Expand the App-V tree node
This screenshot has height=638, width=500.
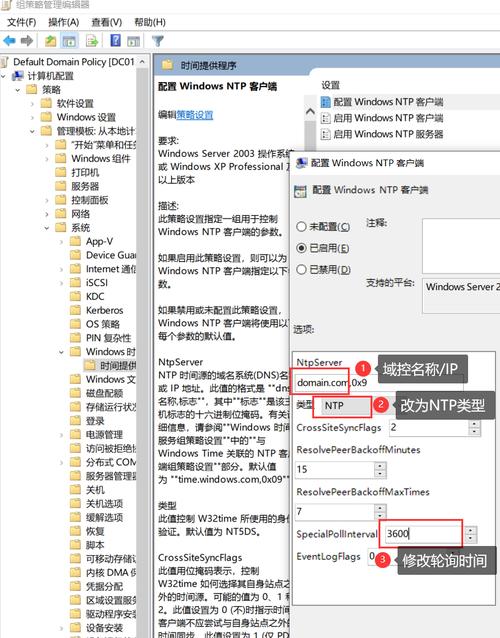[62, 242]
